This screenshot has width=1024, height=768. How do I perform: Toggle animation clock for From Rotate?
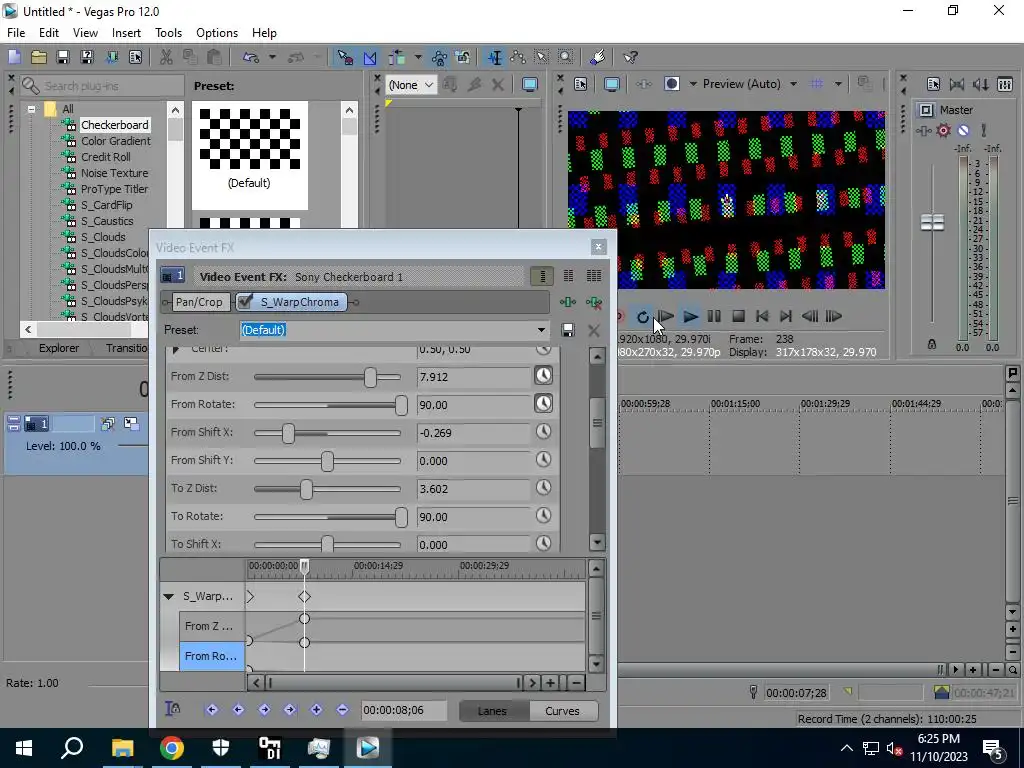click(x=543, y=404)
